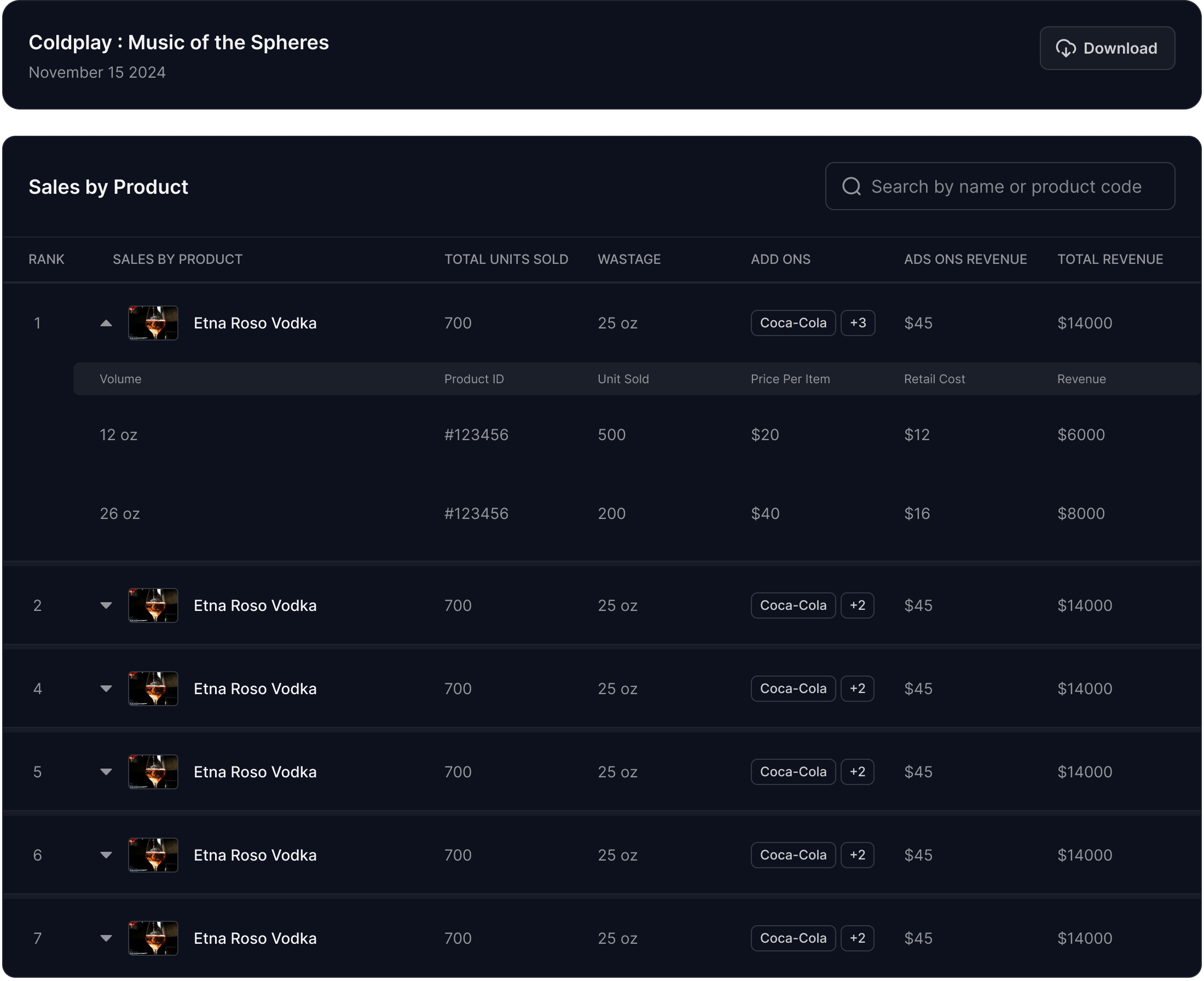The image size is (1204, 981).
Task: Expand the rank 2 product row
Action: pyautogui.click(x=106, y=605)
